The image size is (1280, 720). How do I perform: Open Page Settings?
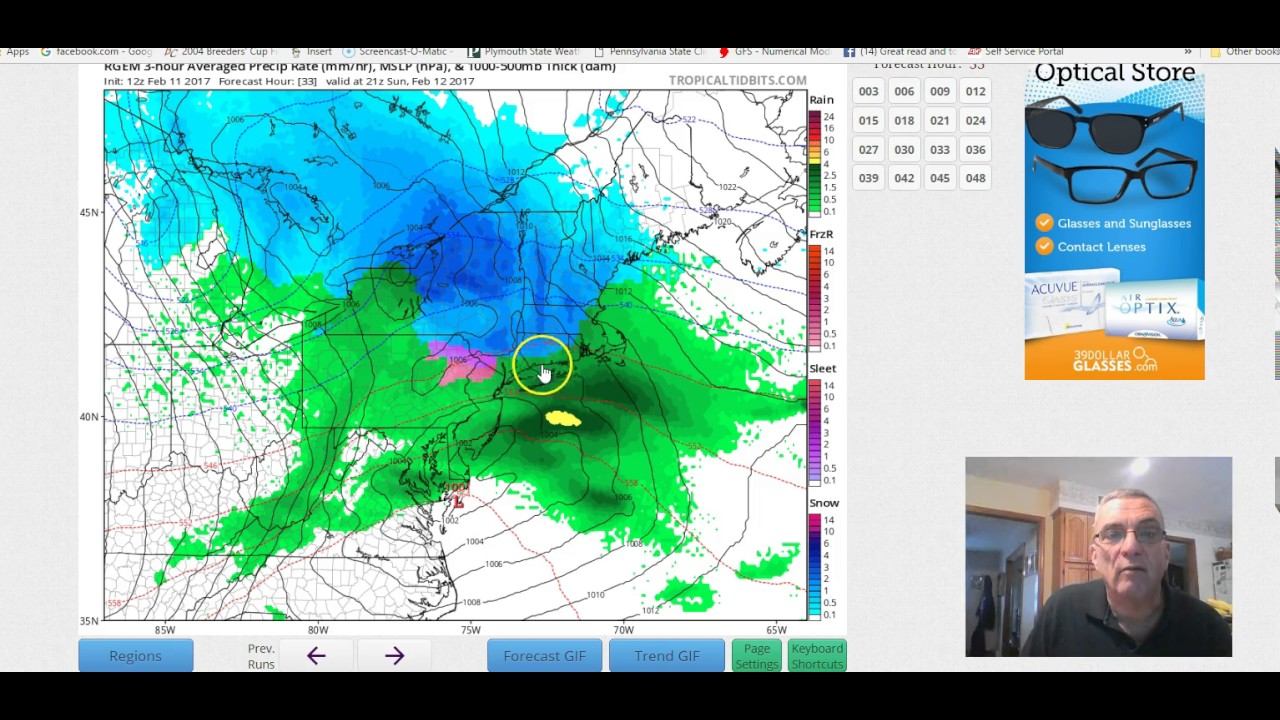pyautogui.click(x=757, y=656)
